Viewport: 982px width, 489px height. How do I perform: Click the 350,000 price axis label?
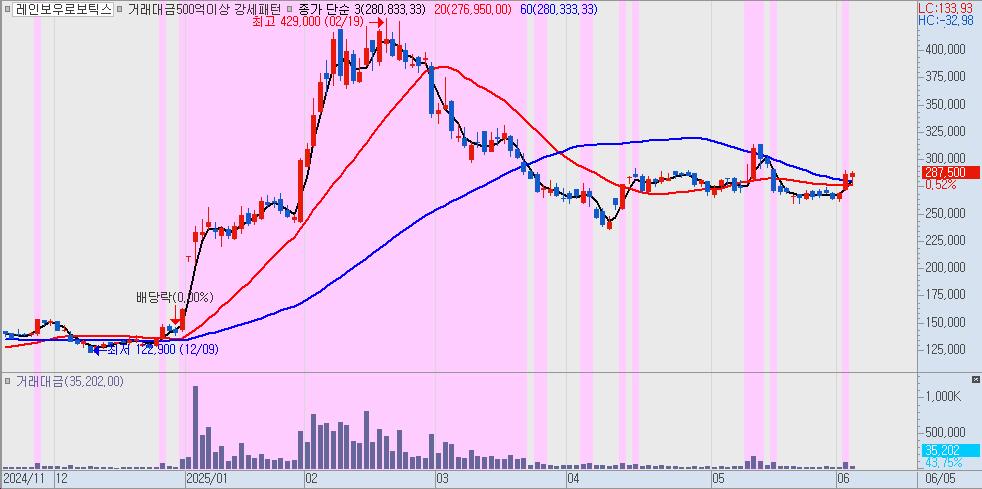tap(944, 104)
